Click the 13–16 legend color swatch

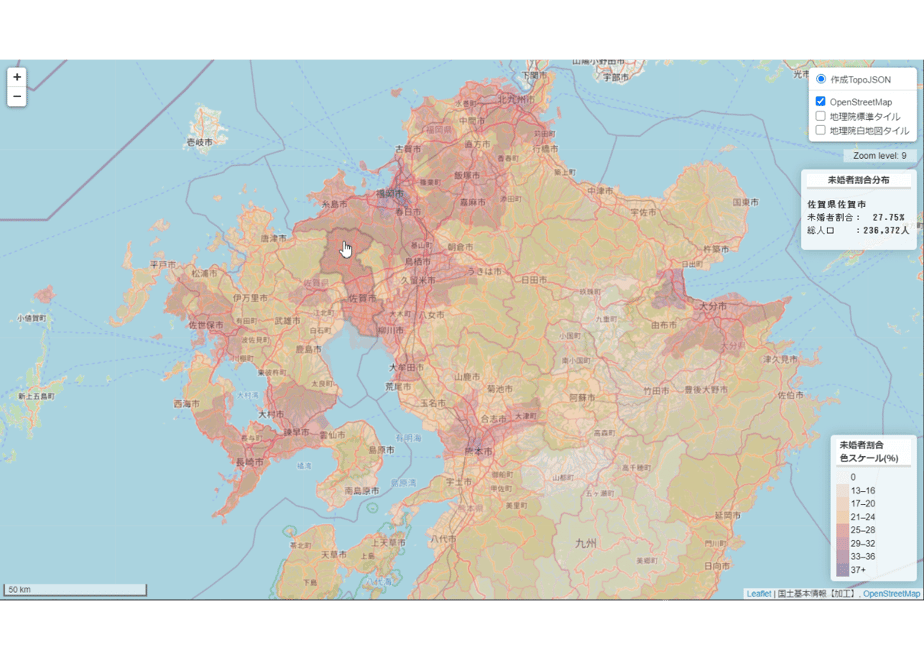[x=843, y=490]
